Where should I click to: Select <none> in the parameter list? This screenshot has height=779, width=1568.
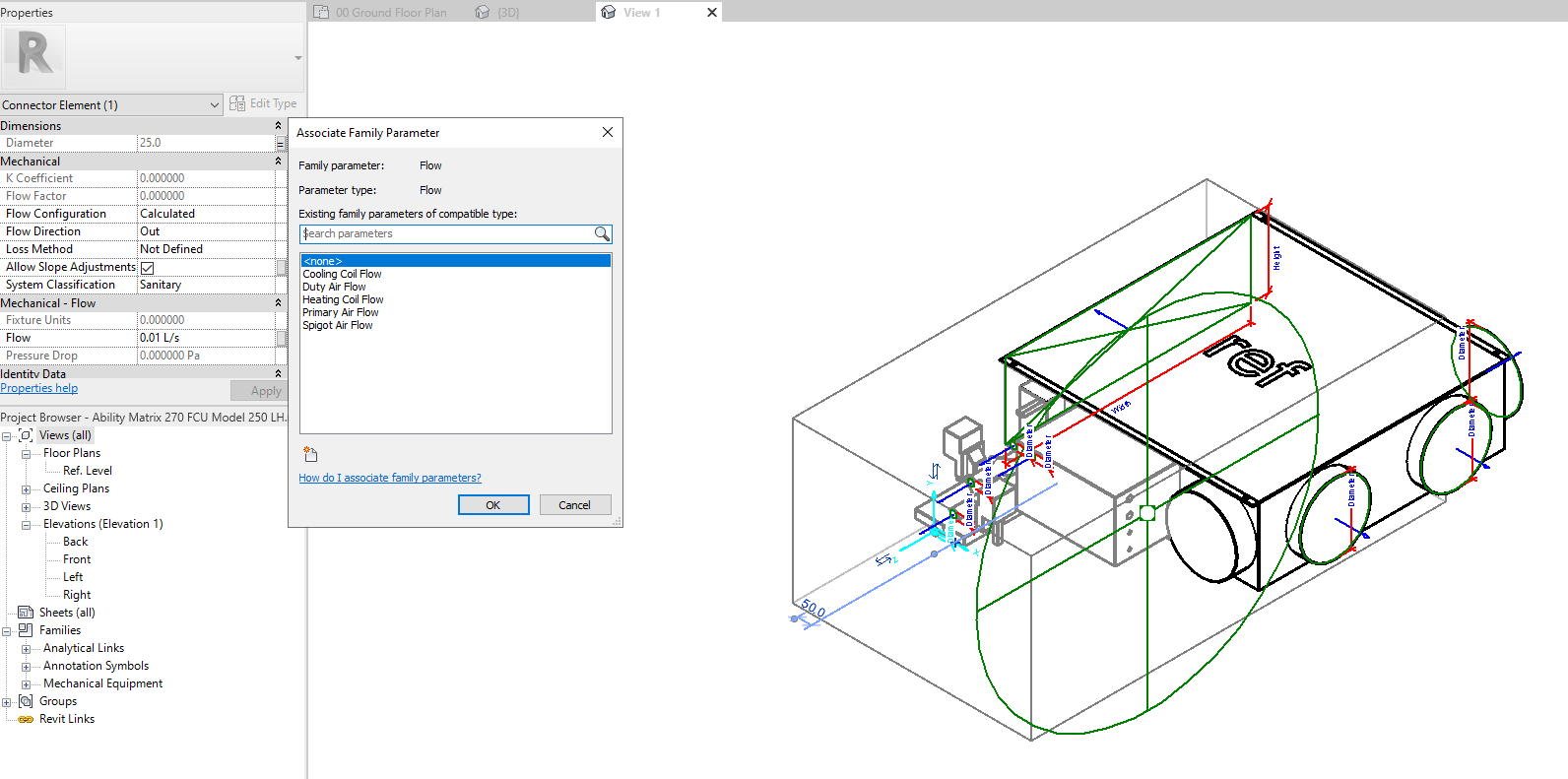pyautogui.click(x=456, y=261)
